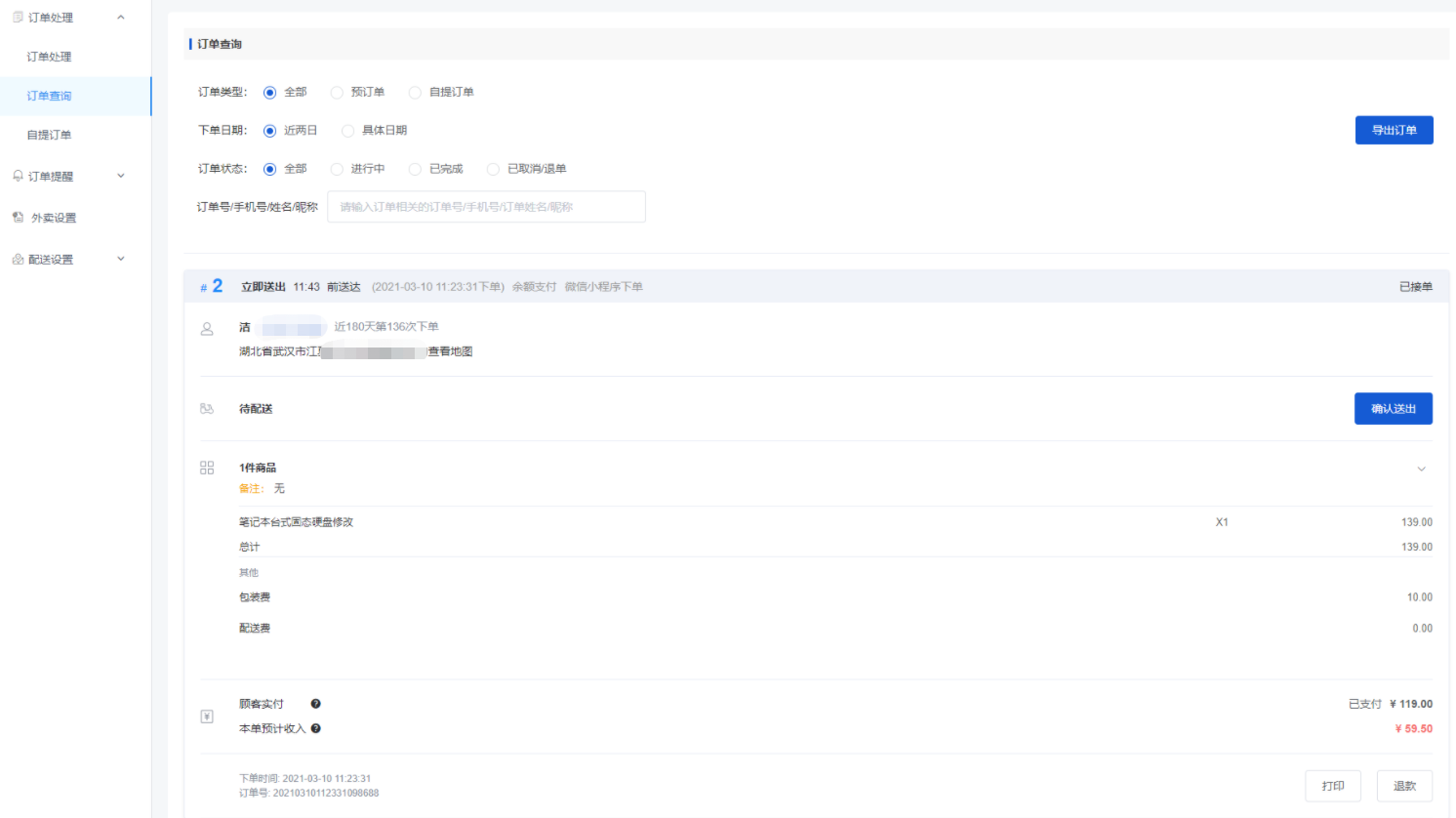
Task: Click the 配送设置 icon in sidebar
Action: [x=18, y=260]
